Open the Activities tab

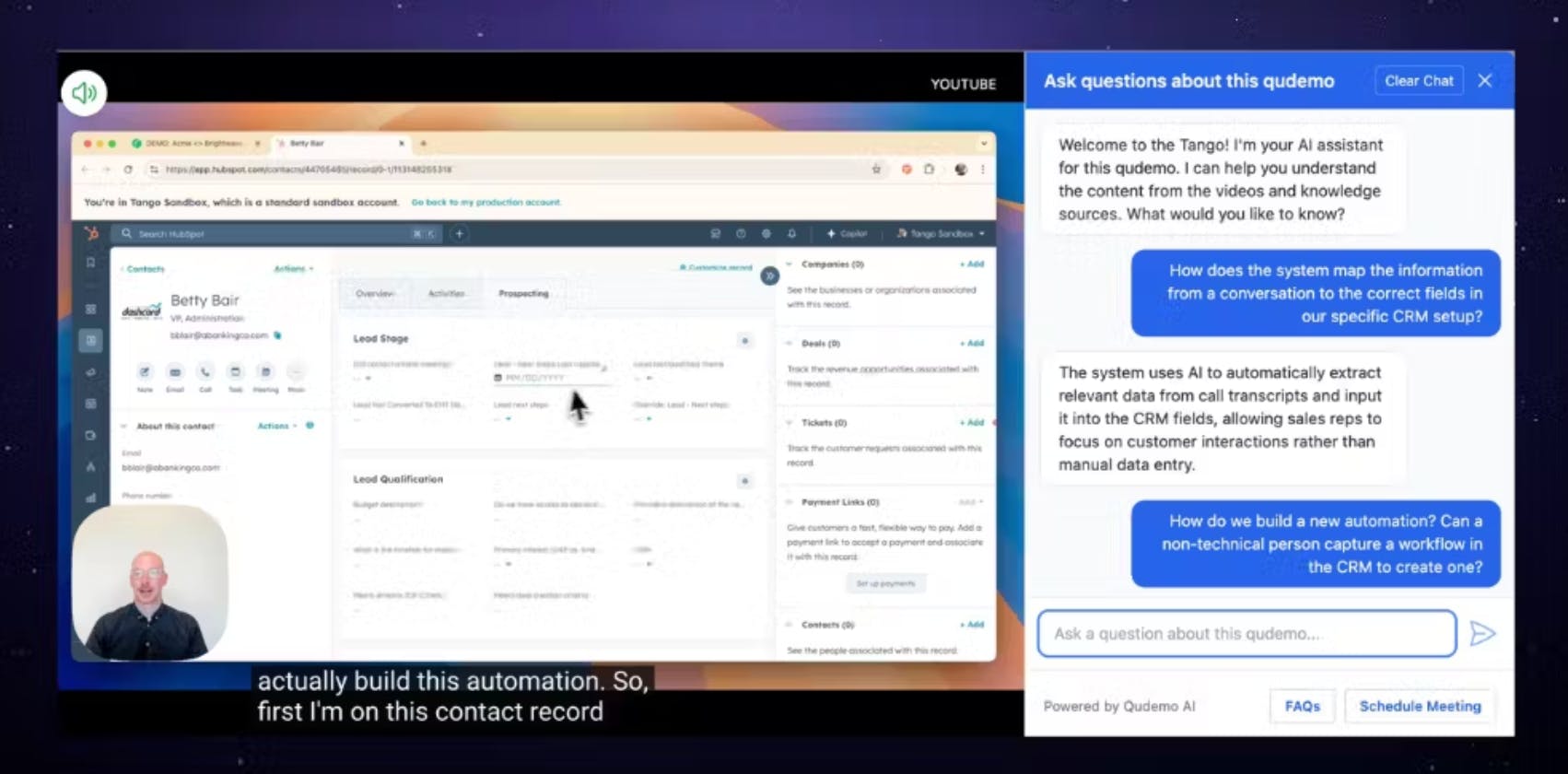447,294
